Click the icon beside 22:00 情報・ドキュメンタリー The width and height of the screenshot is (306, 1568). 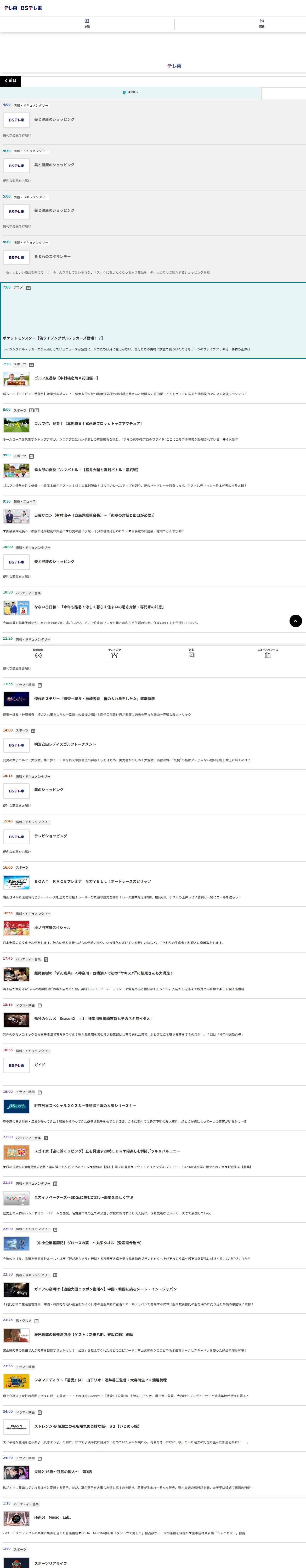pos(55,1229)
